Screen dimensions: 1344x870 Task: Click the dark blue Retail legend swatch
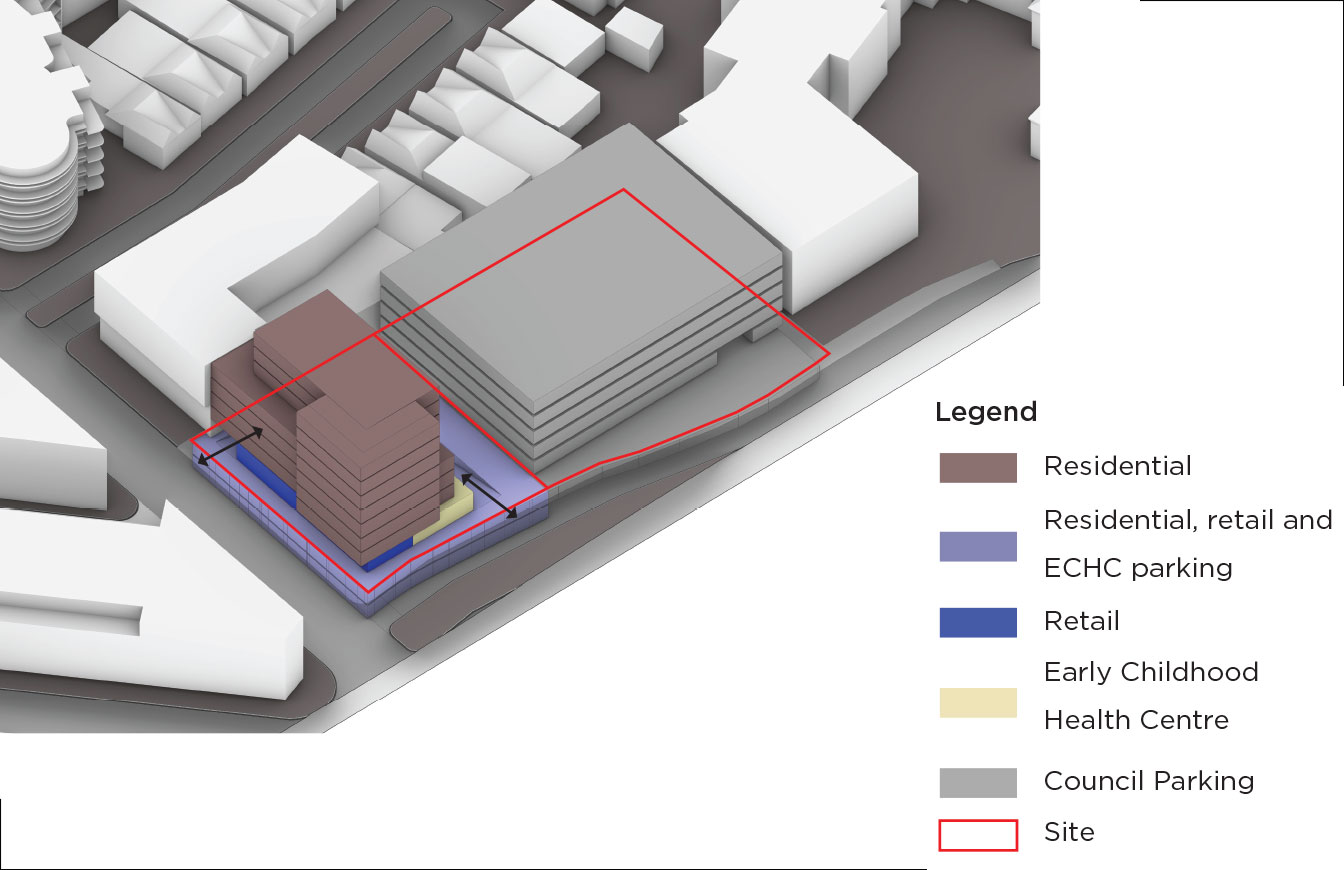[977, 622]
